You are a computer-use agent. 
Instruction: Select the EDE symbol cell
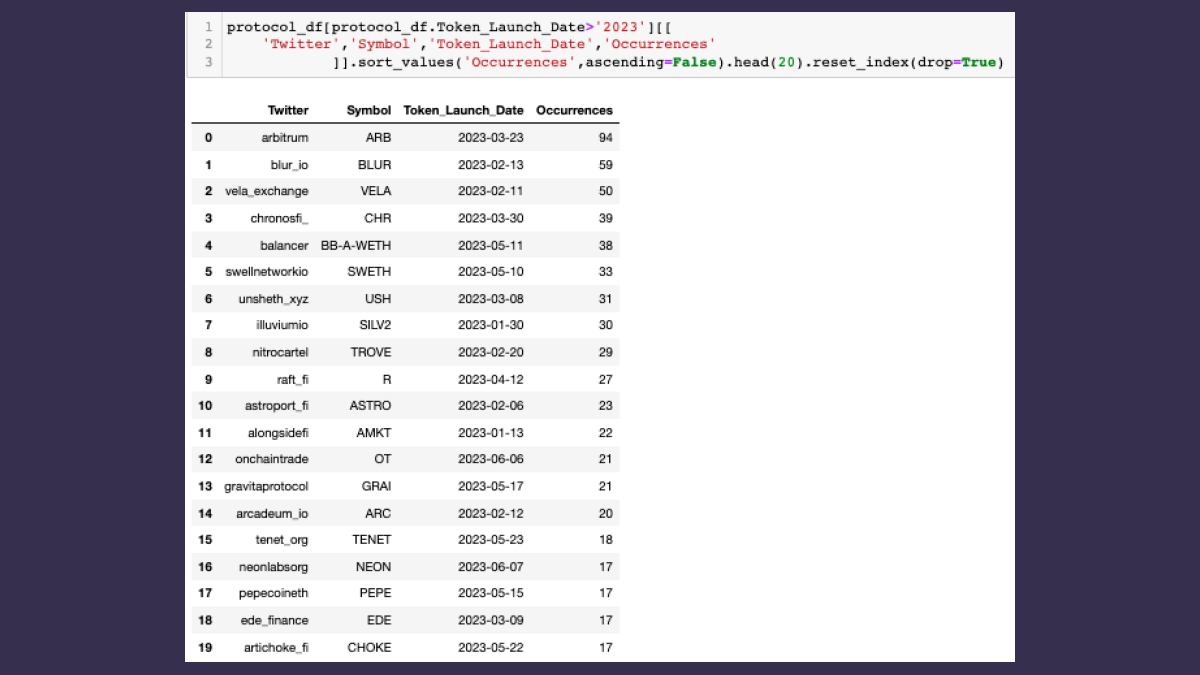coord(379,620)
